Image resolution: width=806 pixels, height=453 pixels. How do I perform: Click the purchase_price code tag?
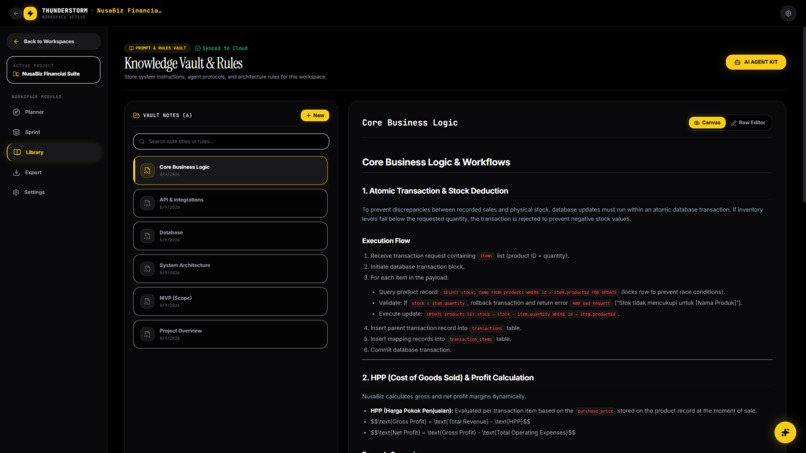595,411
